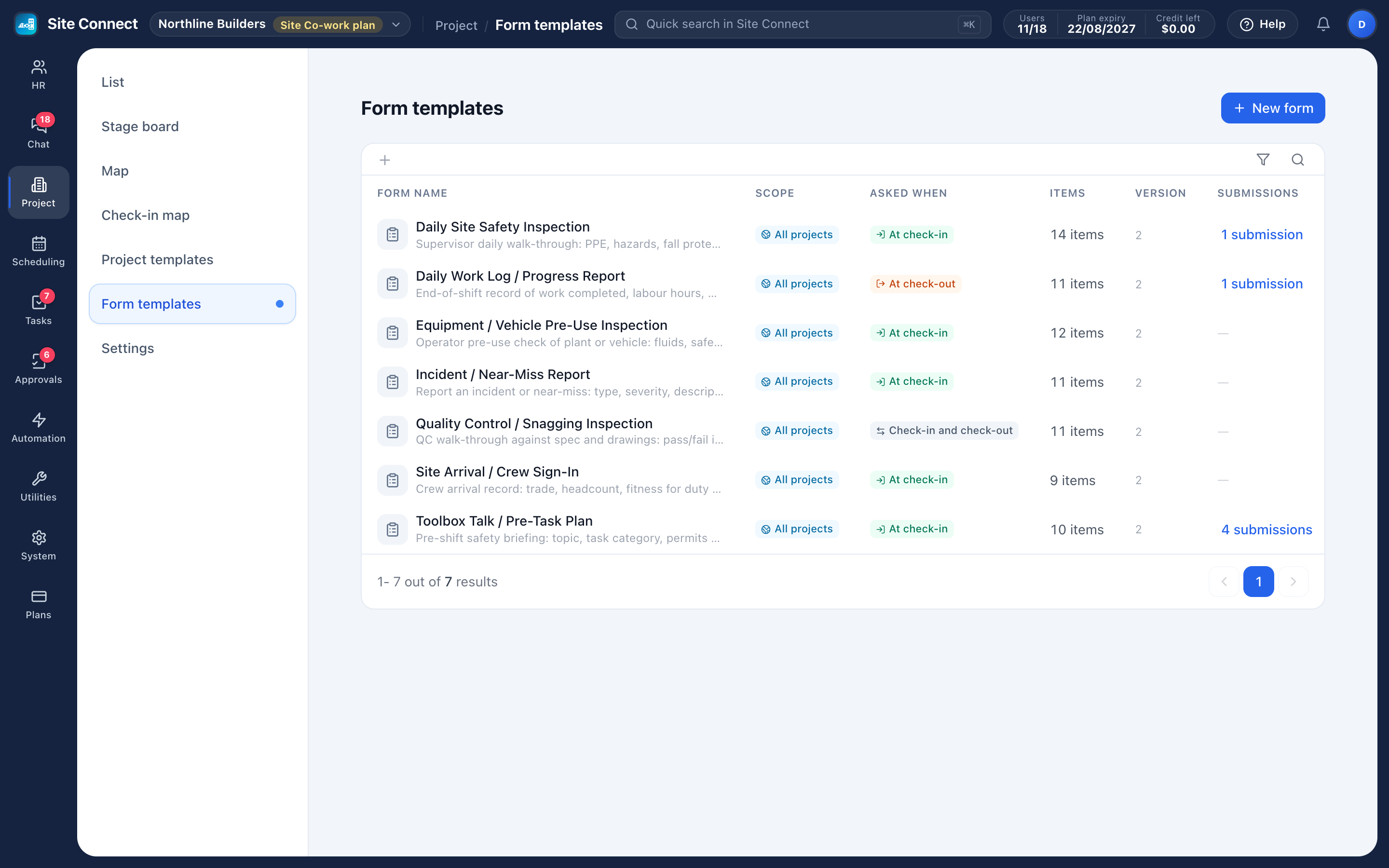Select page 1 pagination button
The width and height of the screenshot is (1389, 868).
1258,582
